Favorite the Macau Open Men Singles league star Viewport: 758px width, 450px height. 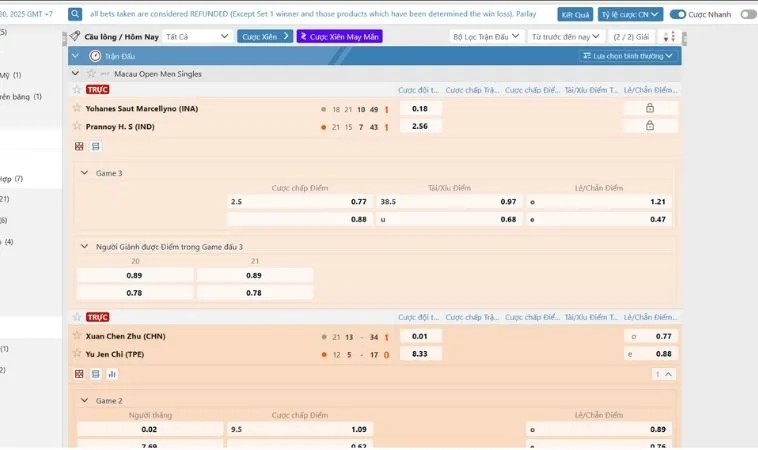click(90, 74)
